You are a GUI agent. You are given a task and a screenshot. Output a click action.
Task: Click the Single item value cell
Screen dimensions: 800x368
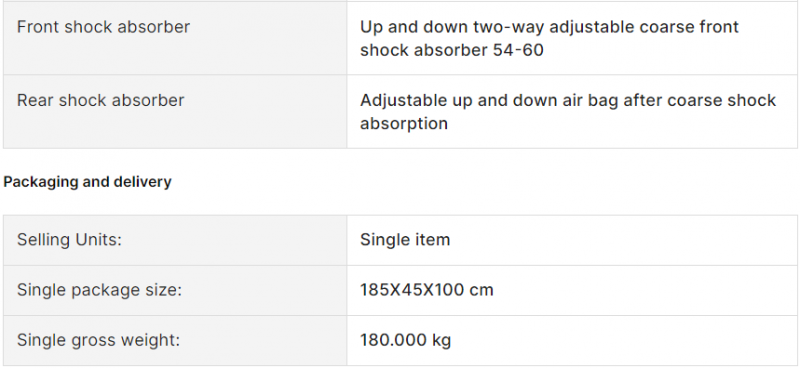pos(572,240)
